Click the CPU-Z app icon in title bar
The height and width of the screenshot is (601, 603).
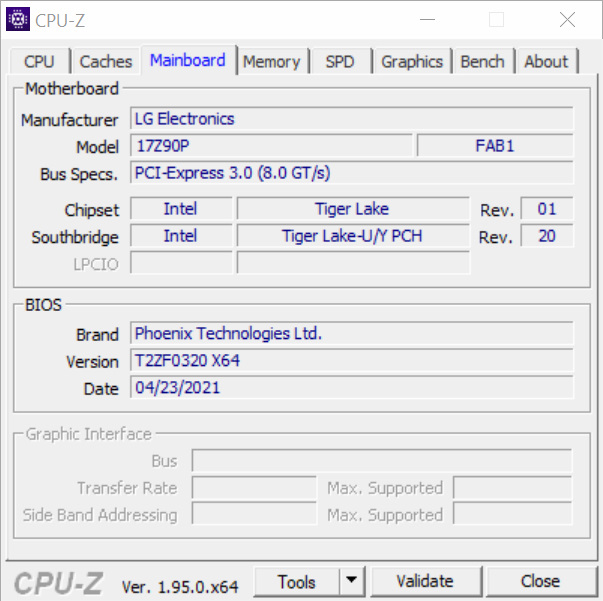[18, 19]
